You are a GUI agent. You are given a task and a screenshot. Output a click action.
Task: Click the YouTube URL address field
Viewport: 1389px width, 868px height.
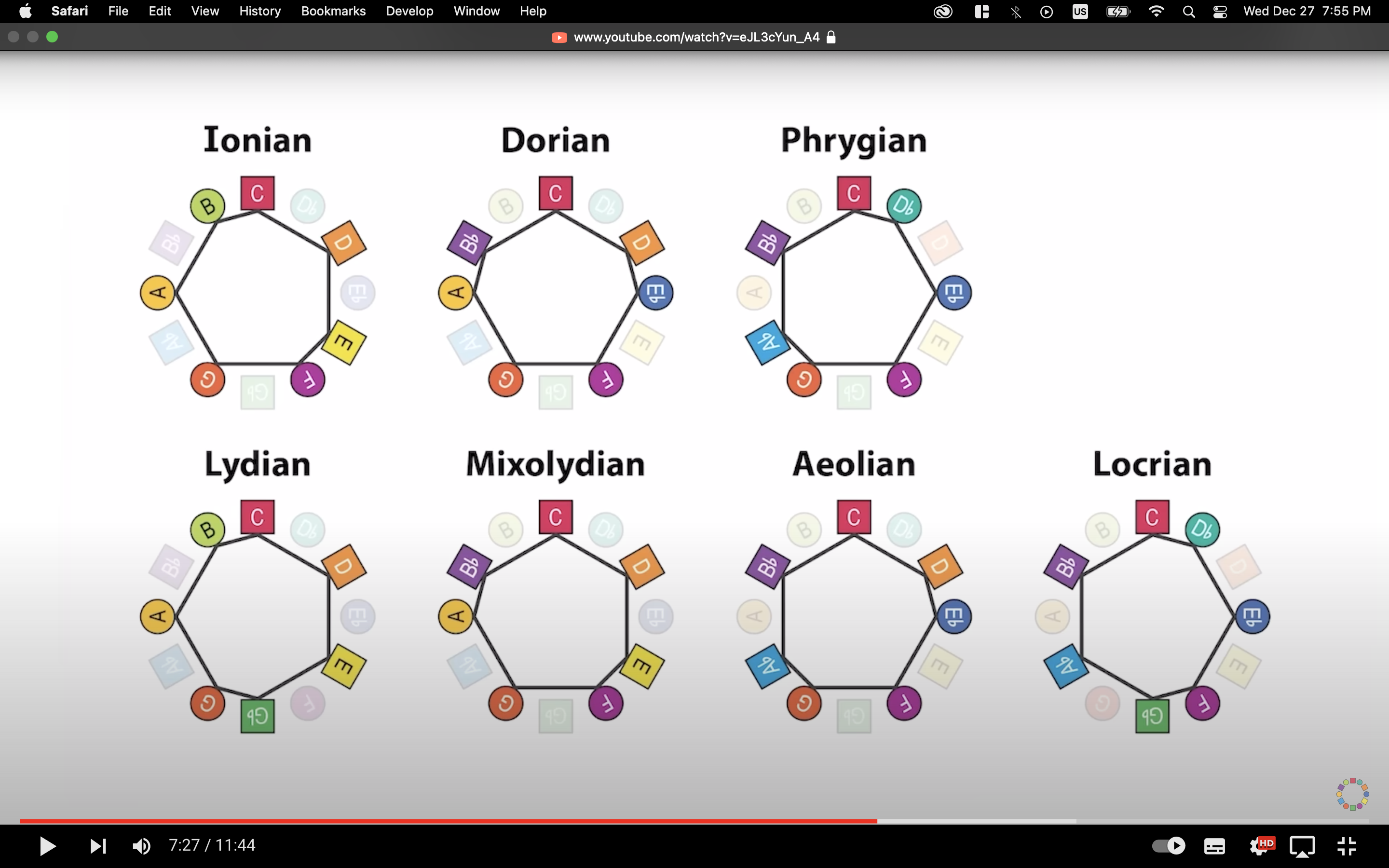click(695, 37)
